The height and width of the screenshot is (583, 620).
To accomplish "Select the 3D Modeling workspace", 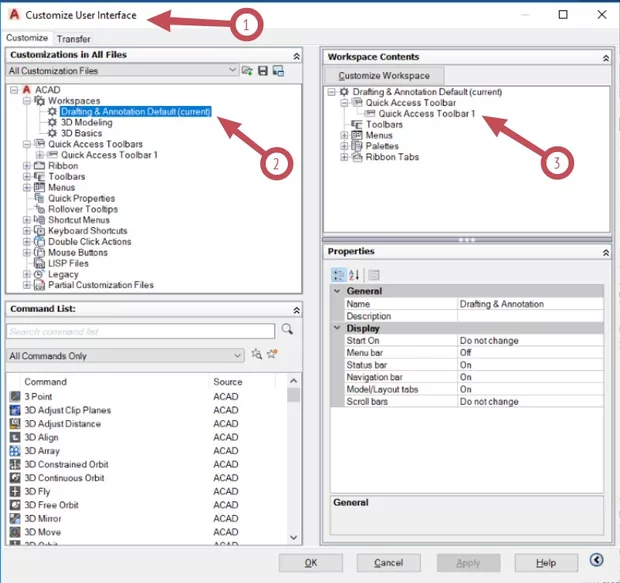I will point(87,122).
